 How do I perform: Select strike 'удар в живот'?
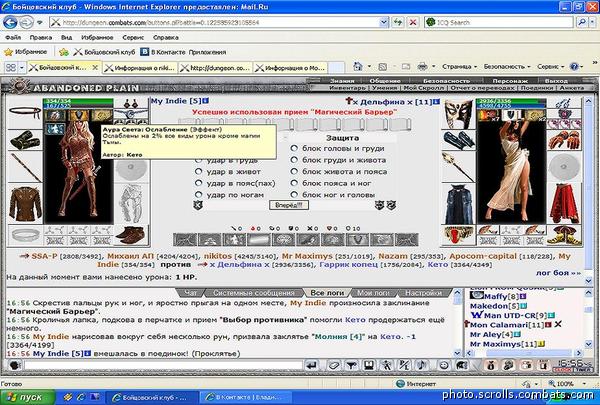pyautogui.click(x=198, y=171)
